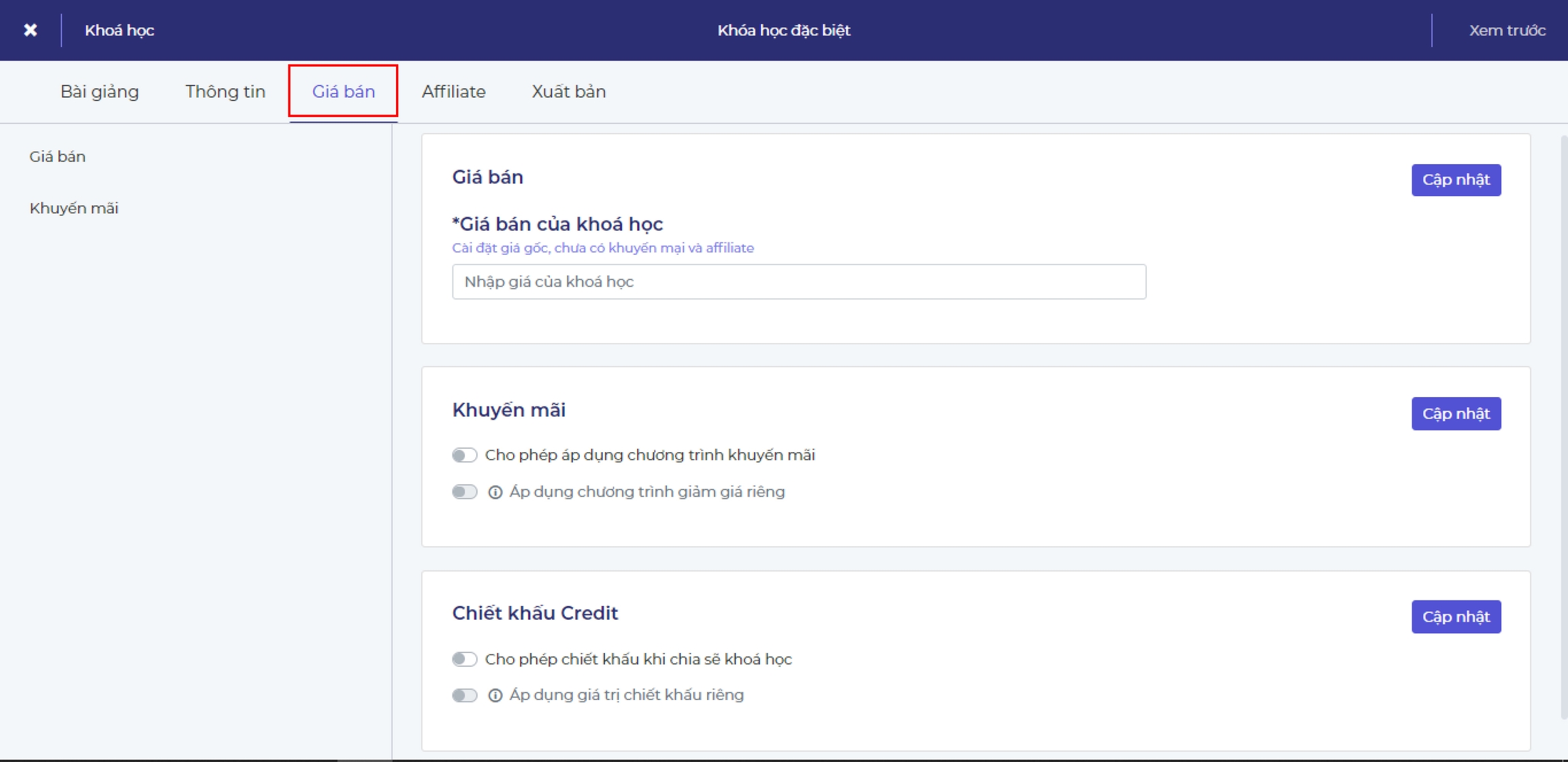Open the Xuất bản tab
Screen dimensions: 1568x762
point(568,91)
